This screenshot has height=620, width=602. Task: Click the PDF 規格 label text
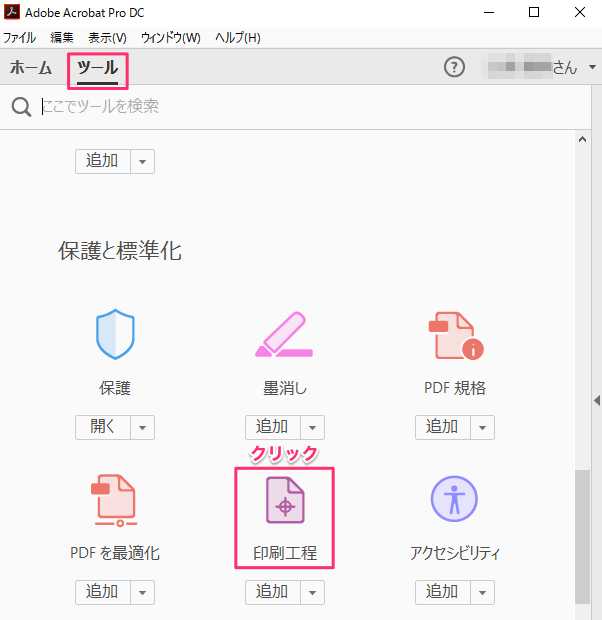click(x=455, y=388)
